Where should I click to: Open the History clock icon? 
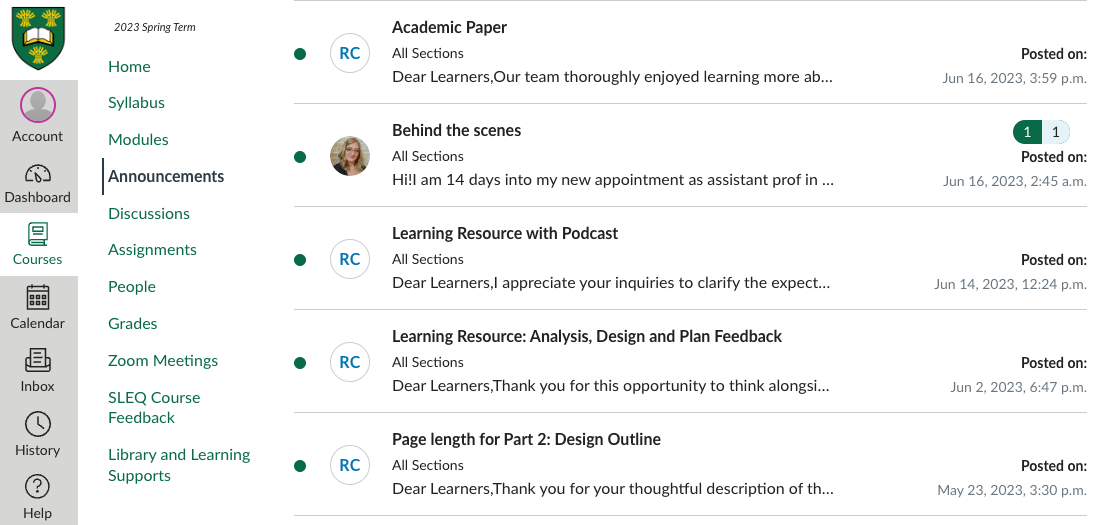click(x=37, y=424)
